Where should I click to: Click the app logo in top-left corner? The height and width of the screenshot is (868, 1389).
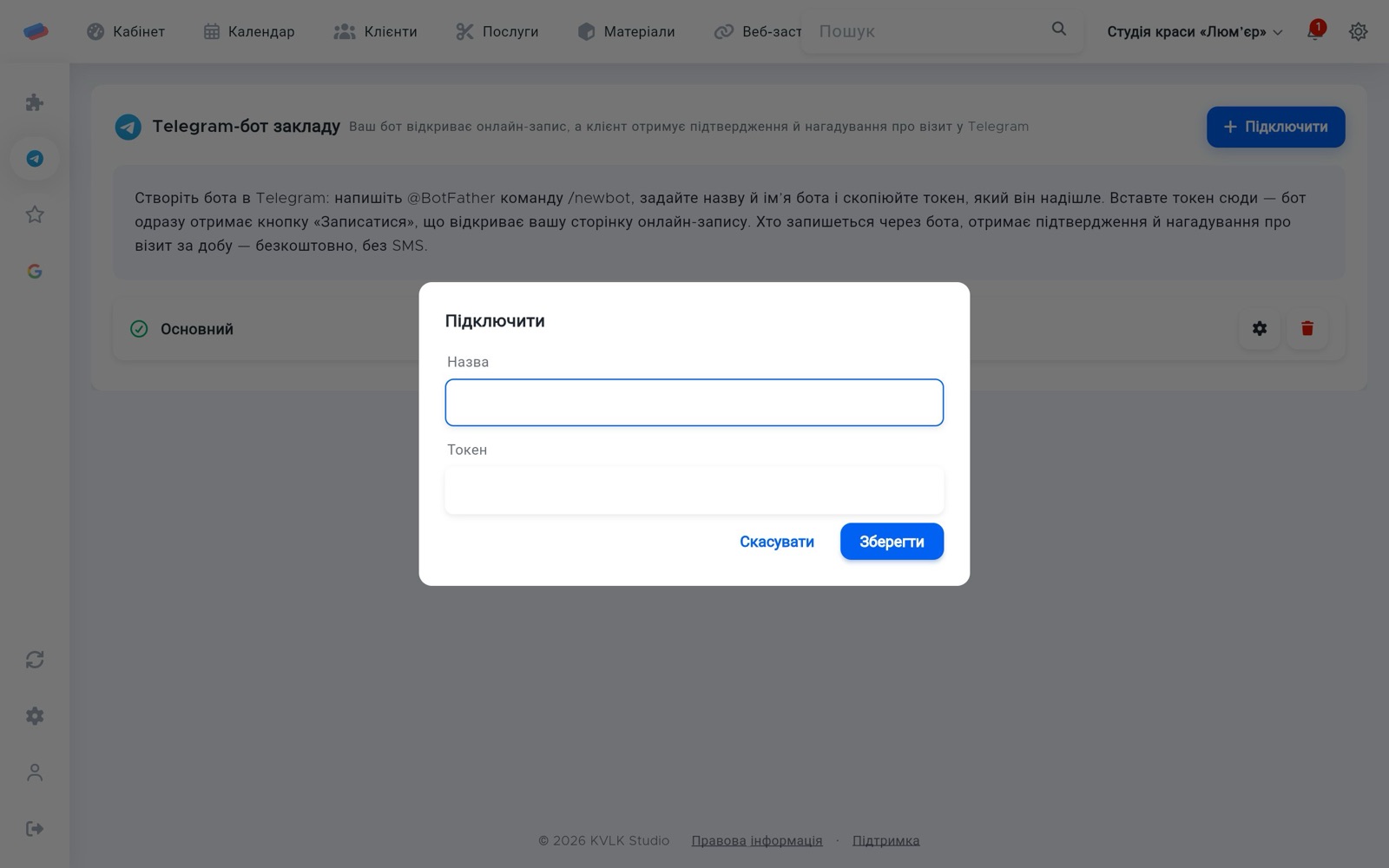point(36,31)
